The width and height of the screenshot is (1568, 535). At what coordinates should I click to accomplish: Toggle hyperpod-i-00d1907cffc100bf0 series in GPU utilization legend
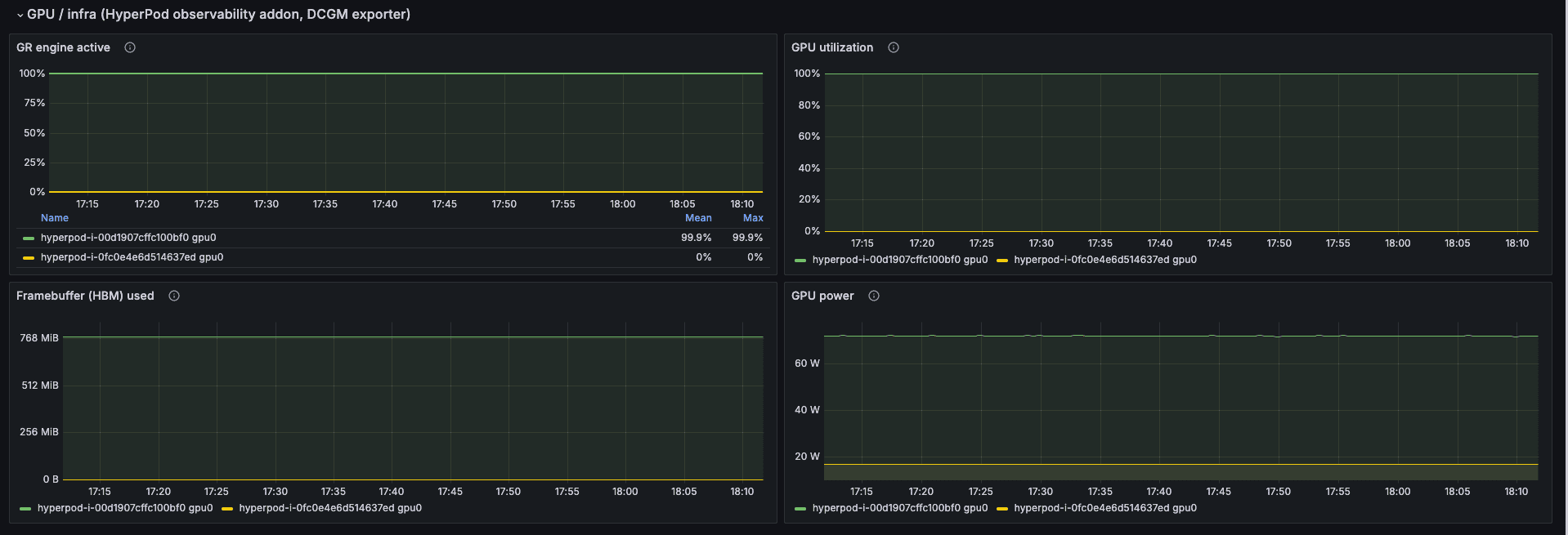[x=900, y=260]
